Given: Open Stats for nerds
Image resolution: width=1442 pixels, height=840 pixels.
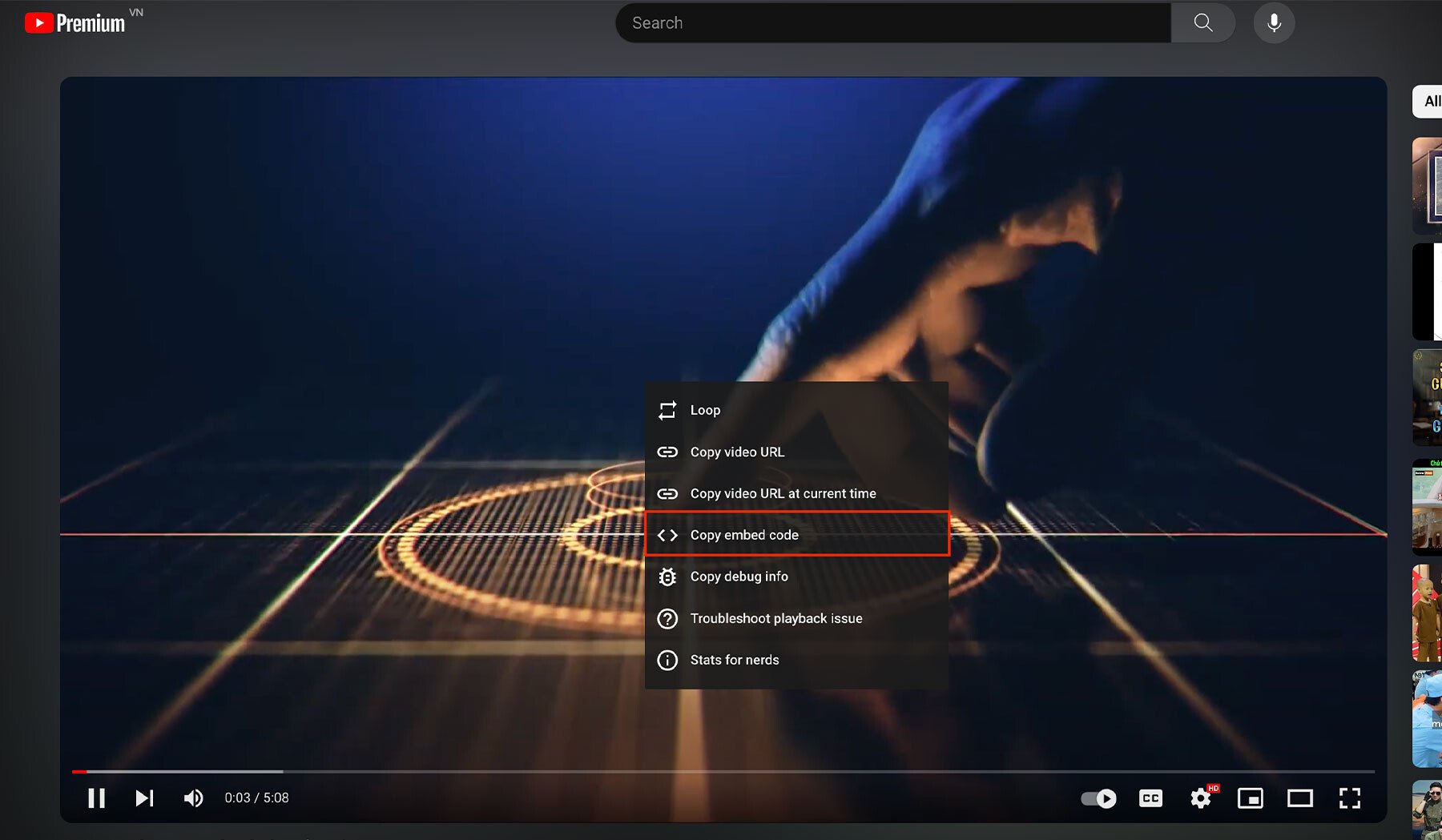Looking at the screenshot, I should coord(734,660).
